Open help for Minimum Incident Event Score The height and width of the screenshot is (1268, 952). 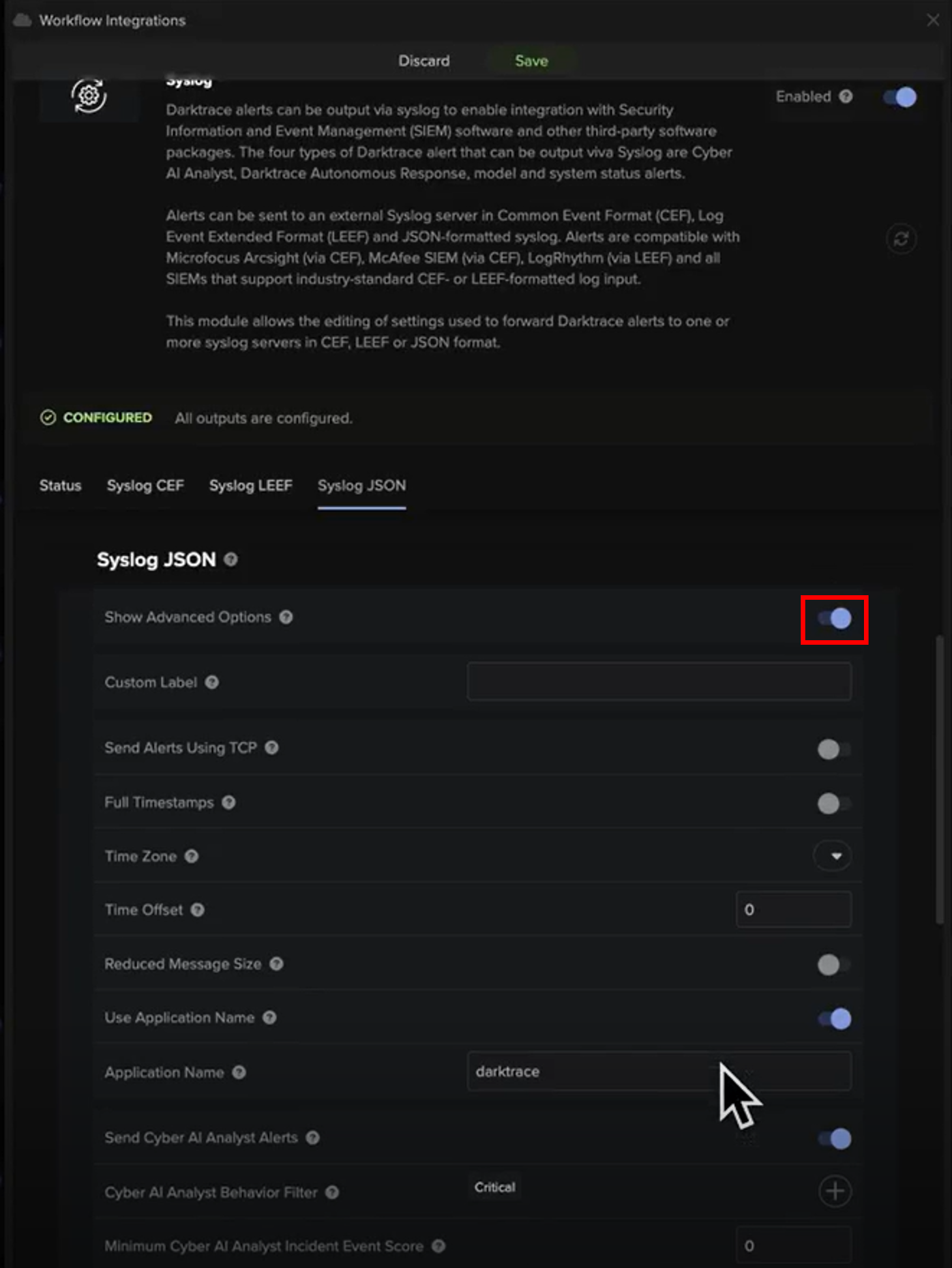tap(439, 1246)
